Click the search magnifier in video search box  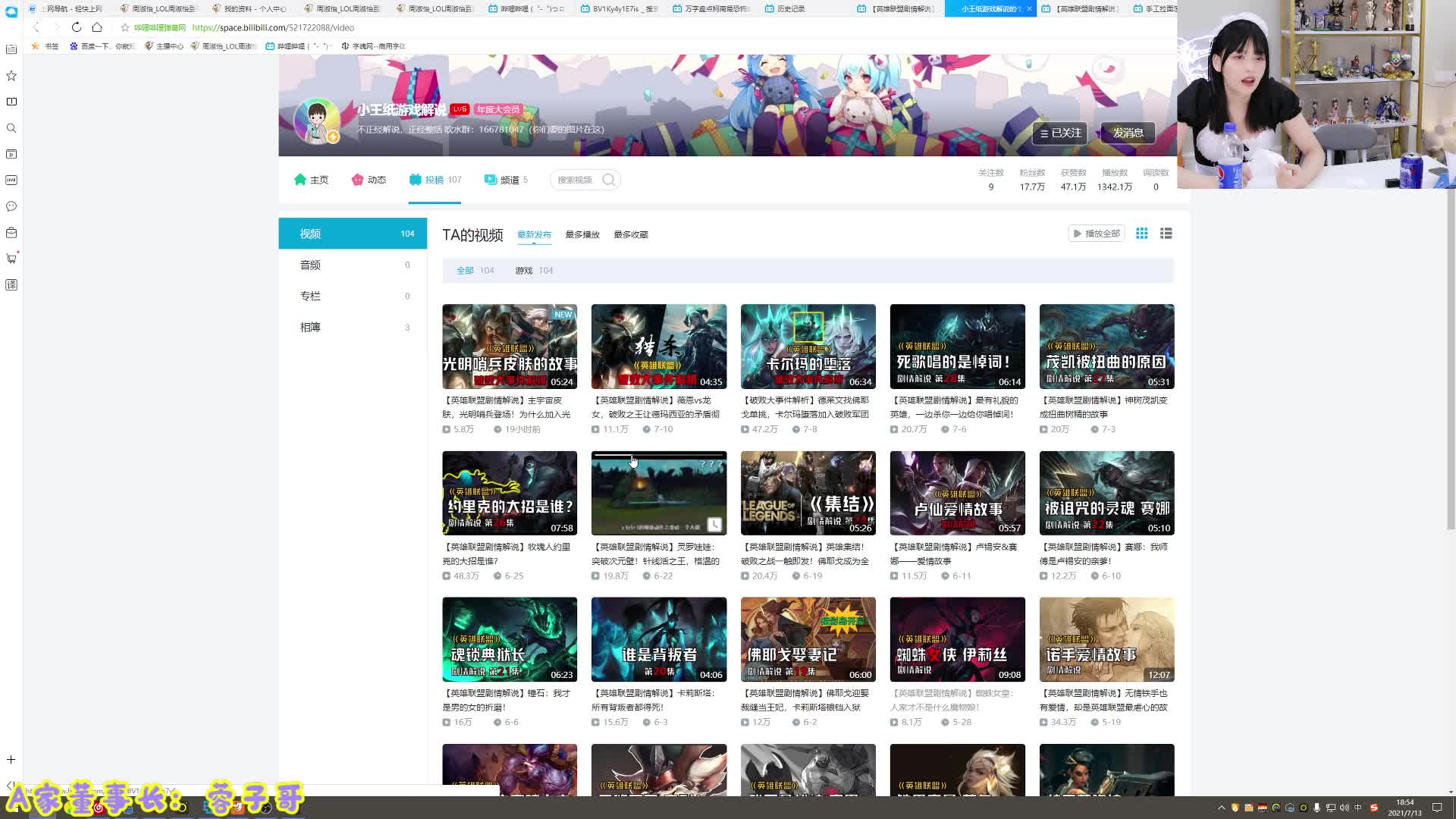608,180
